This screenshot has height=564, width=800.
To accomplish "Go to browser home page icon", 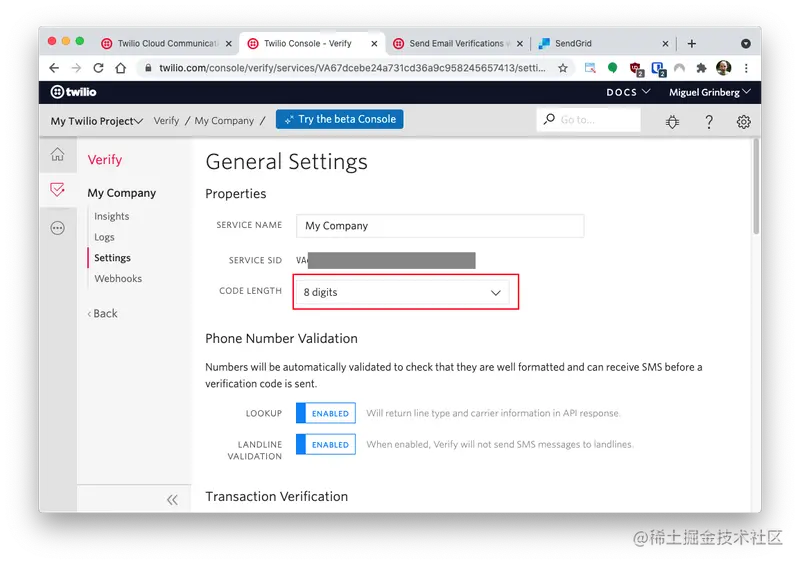I will click(120, 68).
